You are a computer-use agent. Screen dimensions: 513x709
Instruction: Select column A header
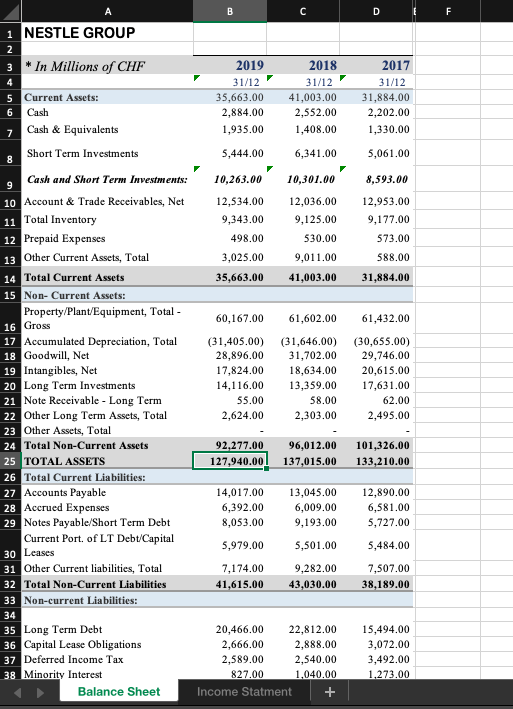tap(108, 11)
